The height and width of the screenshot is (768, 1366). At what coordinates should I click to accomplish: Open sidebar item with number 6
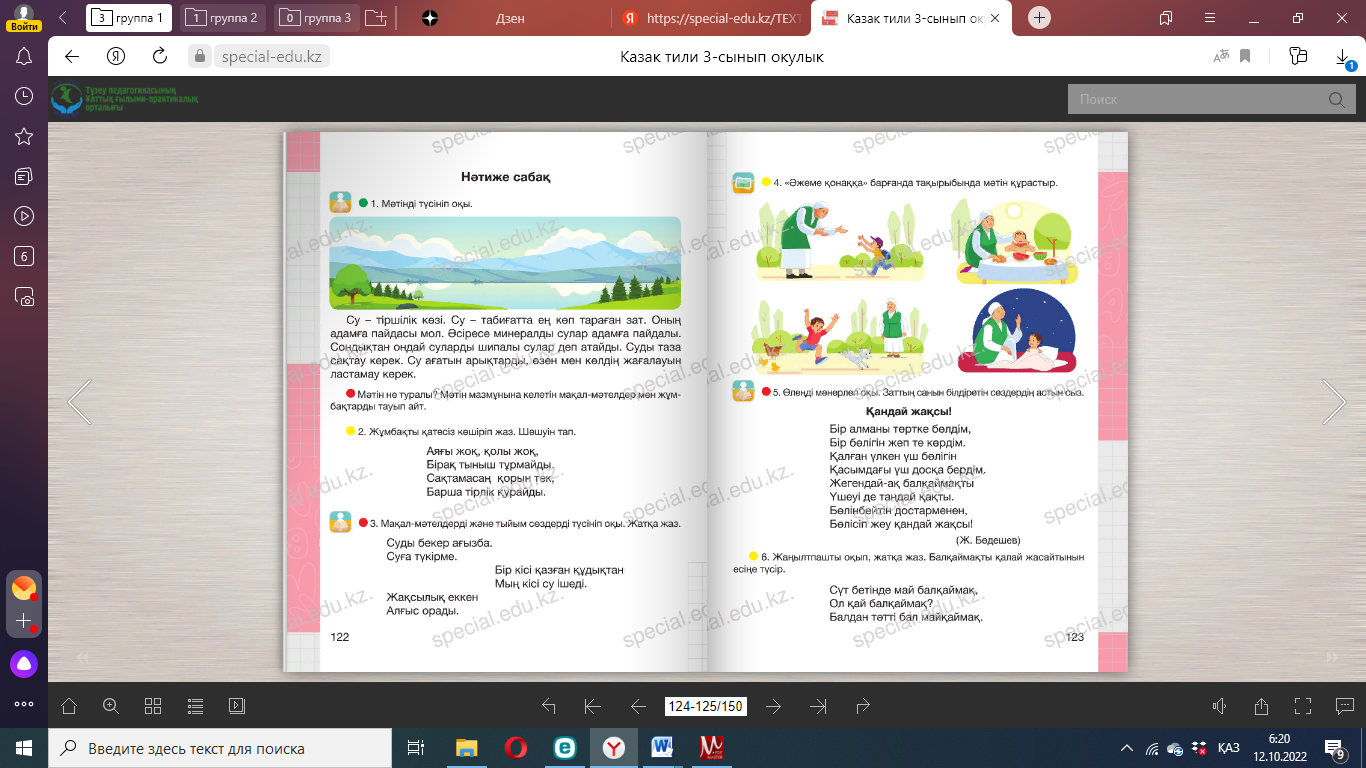(x=24, y=256)
